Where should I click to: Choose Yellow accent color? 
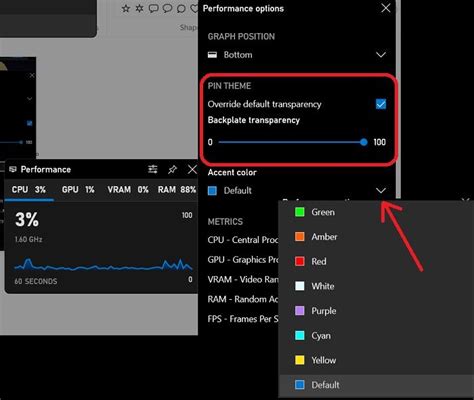376,360
